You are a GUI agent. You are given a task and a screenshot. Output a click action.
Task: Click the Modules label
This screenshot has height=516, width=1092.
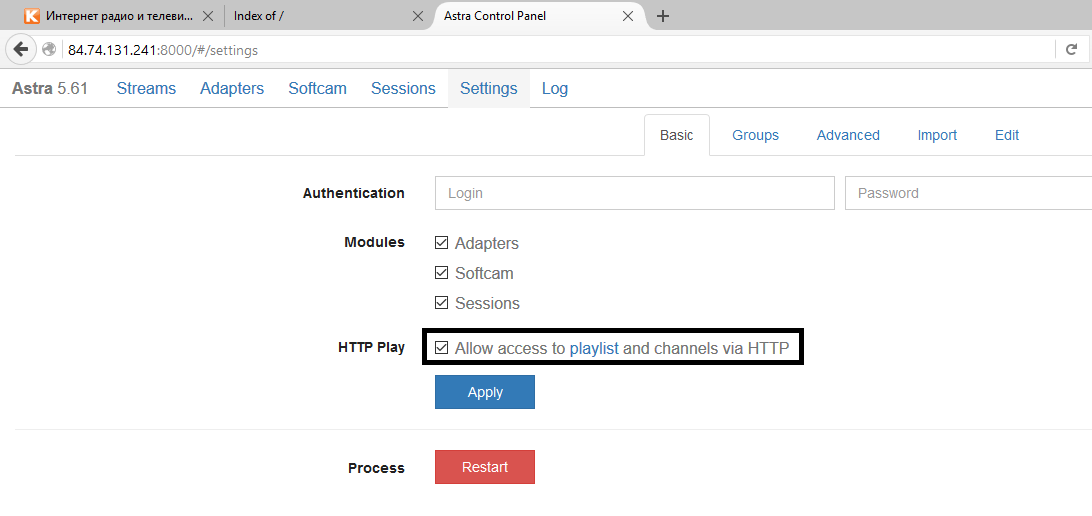[374, 242]
